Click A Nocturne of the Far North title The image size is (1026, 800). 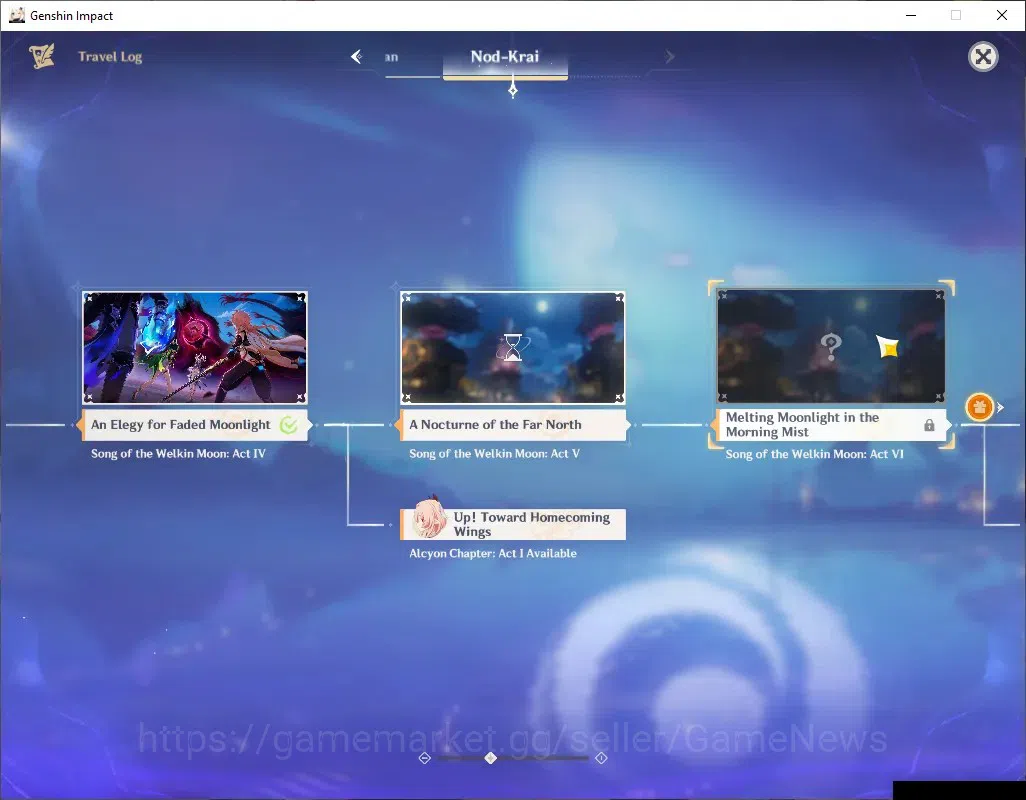(x=495, y=425)
